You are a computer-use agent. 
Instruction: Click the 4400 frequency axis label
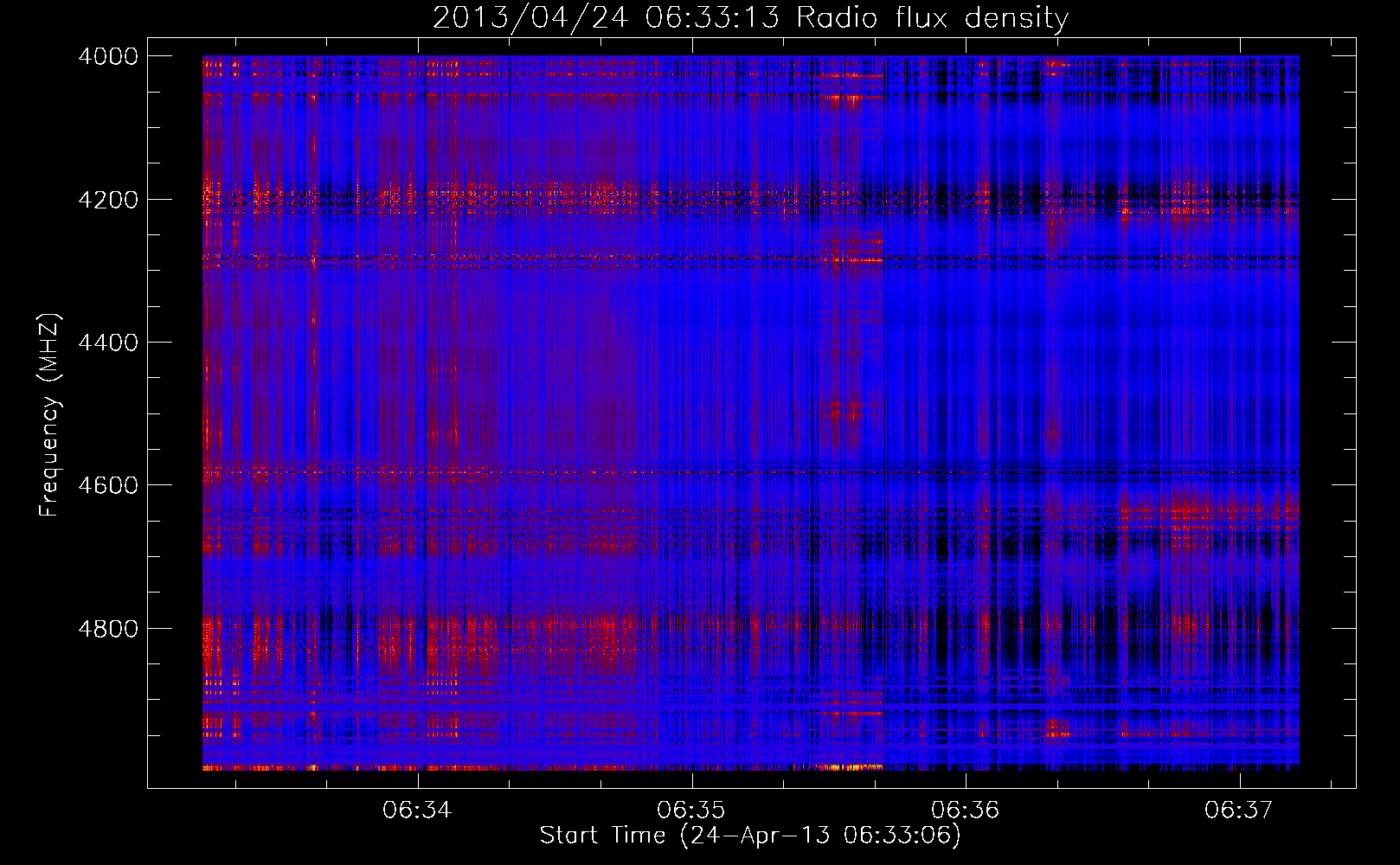click(108, 343)
